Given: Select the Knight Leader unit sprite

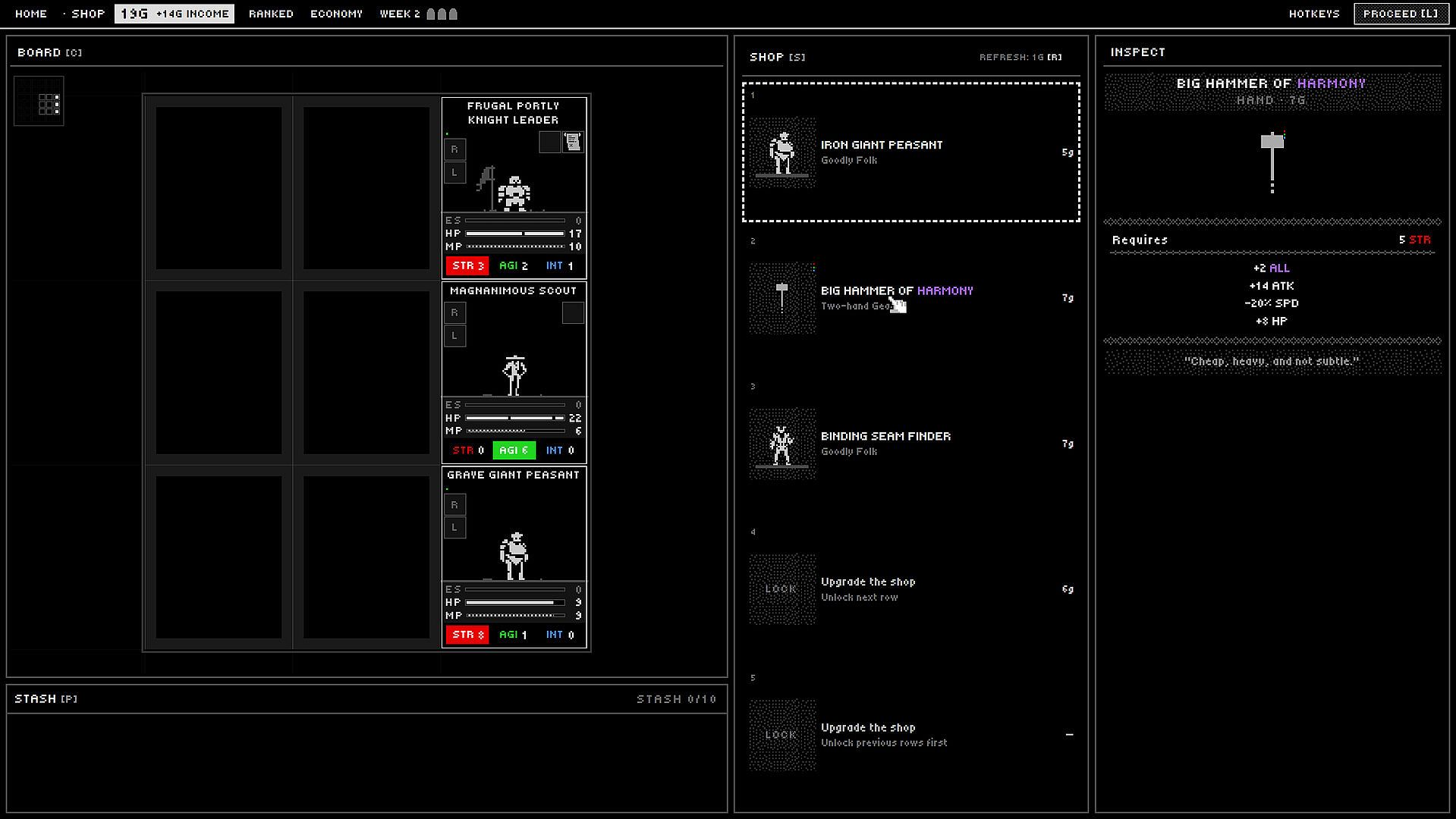Looking at the screenshot, I should click(x=514, y=193).
